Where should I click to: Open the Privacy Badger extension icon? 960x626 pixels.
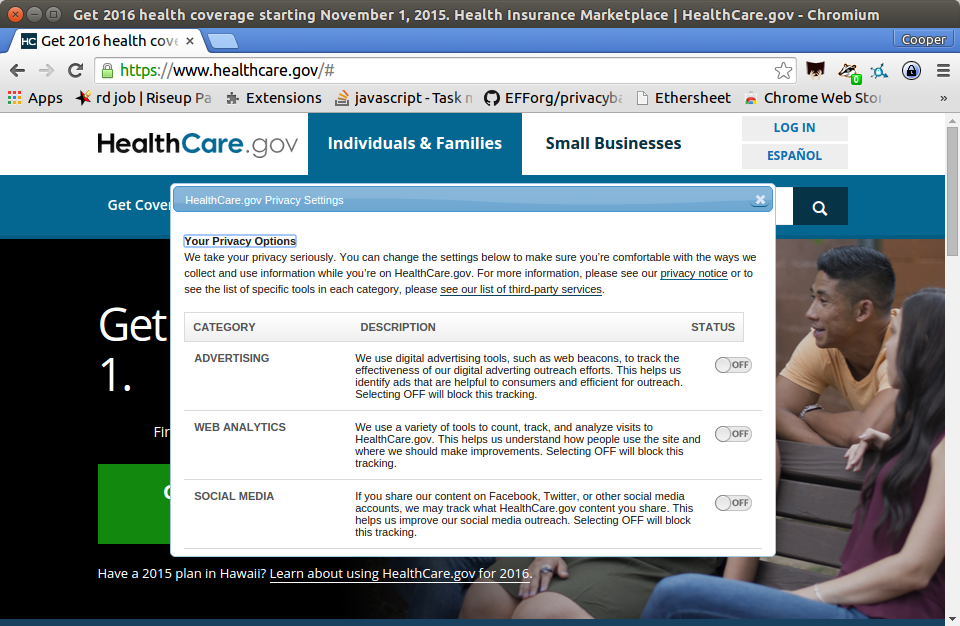pos(847,71)
